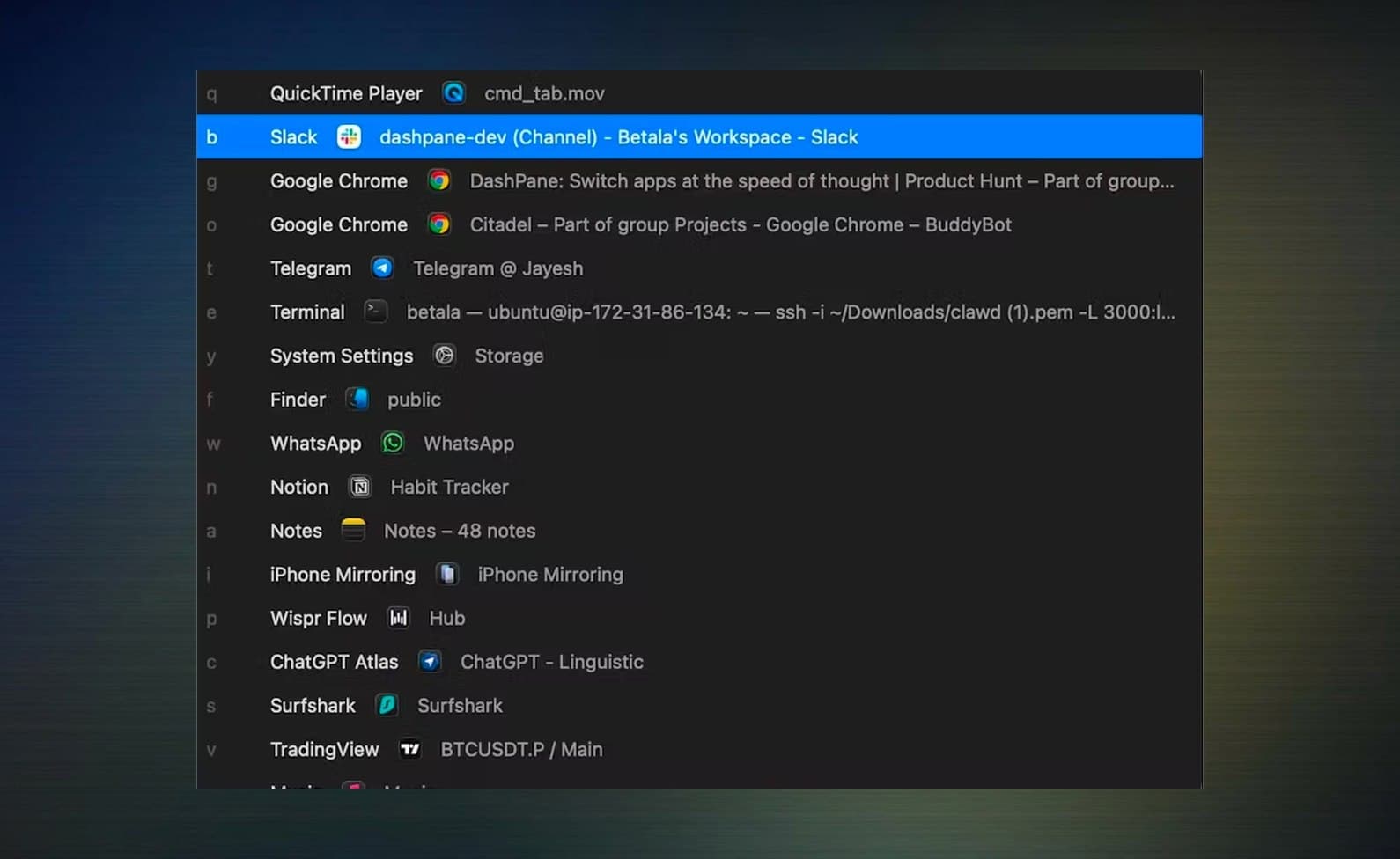This screenshot has height=859, width=1400.
Task: Select the highlighted Slack dashpane-dev row
Action: coord(618,137)
